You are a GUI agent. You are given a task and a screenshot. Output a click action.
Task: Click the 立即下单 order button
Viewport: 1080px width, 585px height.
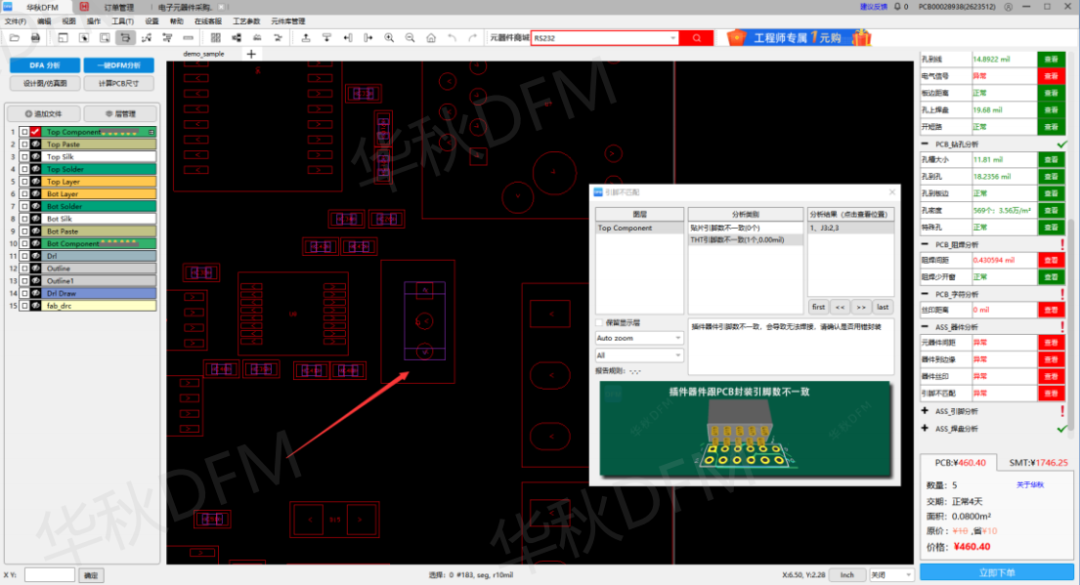point(997,573)
